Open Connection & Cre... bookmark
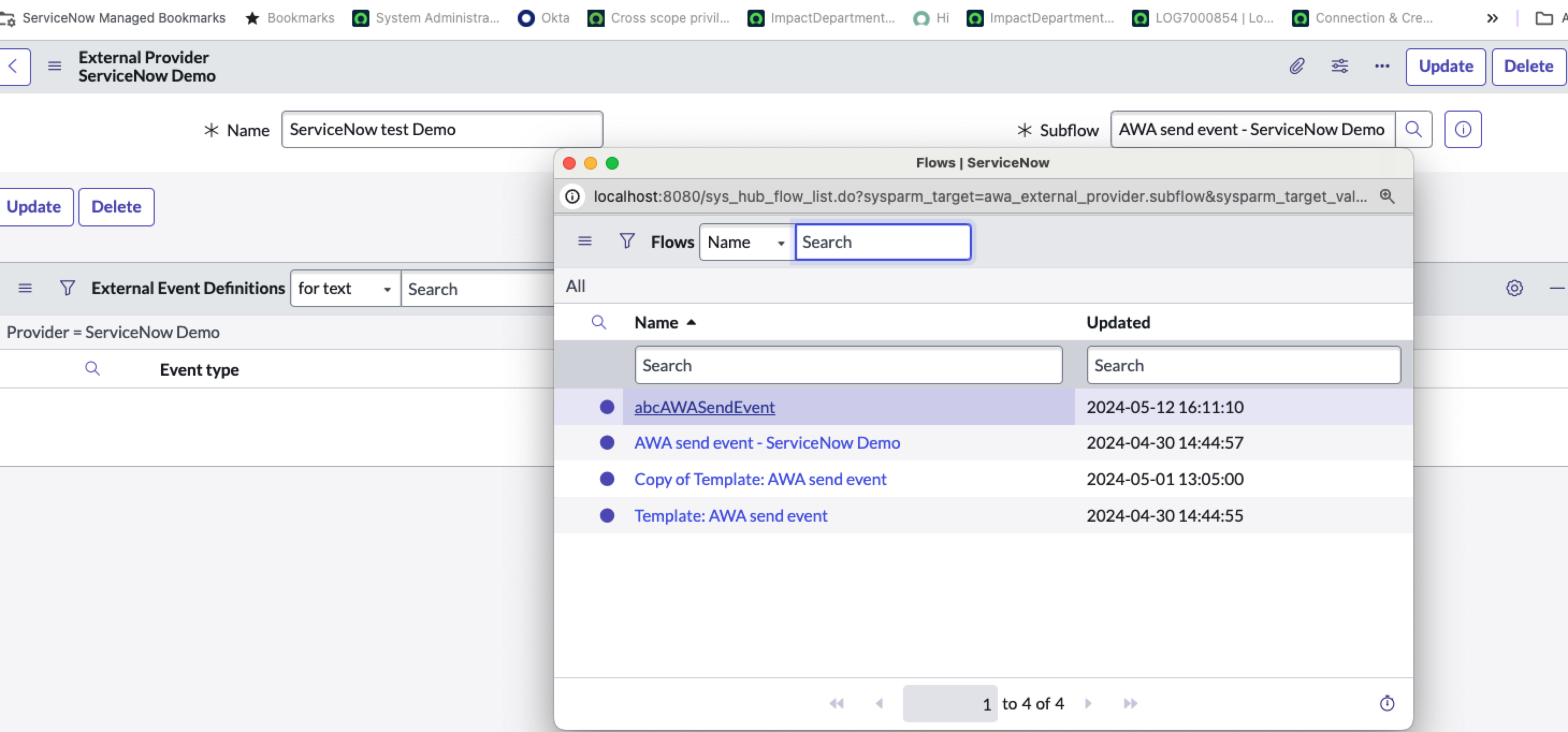This screenshot has height=732, width=1568. (1362, 18)
